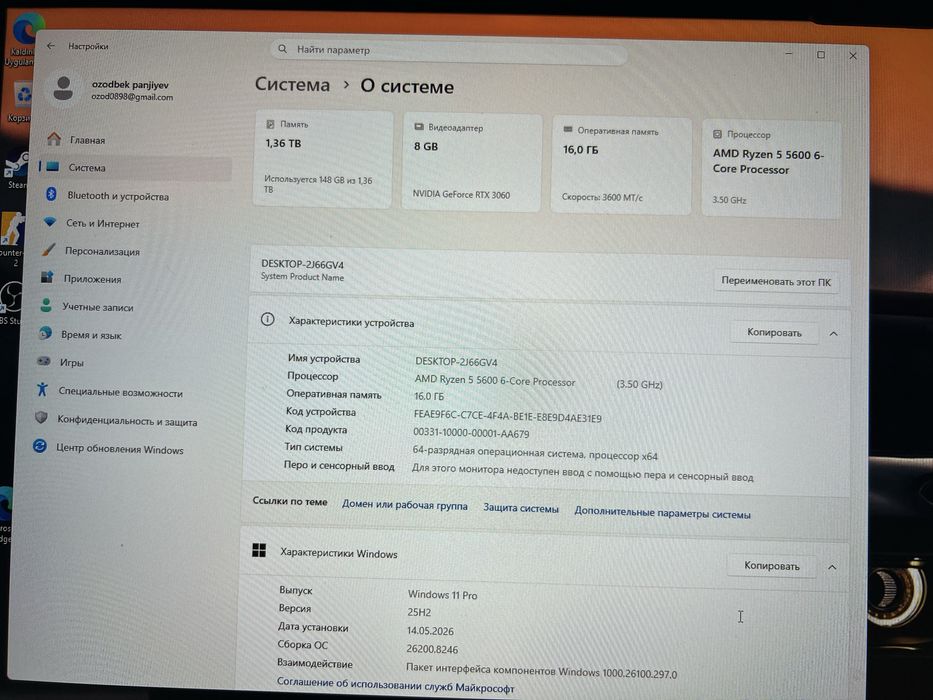This screenshot has height=700, width=933.
Task: Click the Bluetooth icon in sidebar
Action: (51, 194)
